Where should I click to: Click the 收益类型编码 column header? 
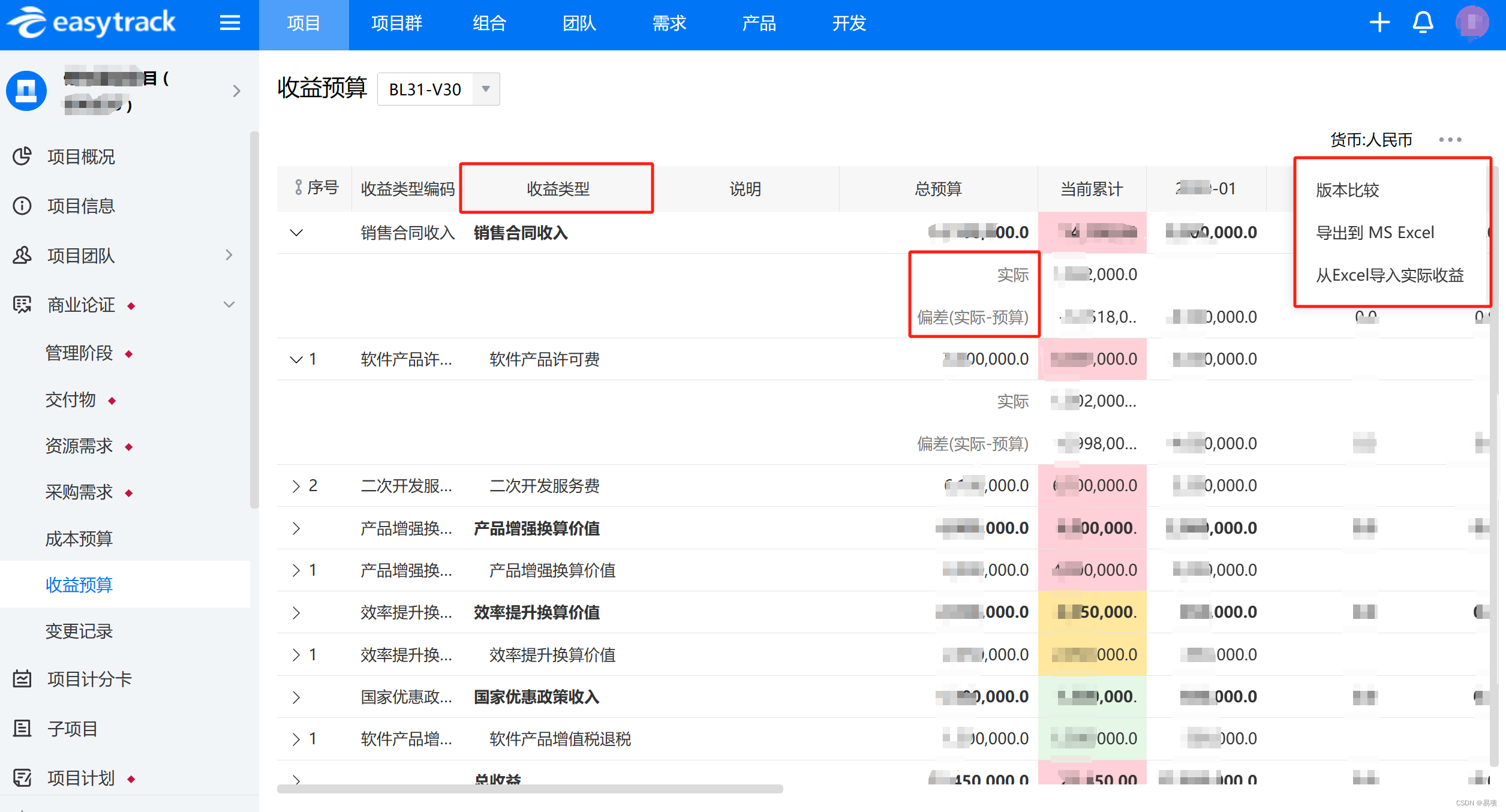pos(408,189)
